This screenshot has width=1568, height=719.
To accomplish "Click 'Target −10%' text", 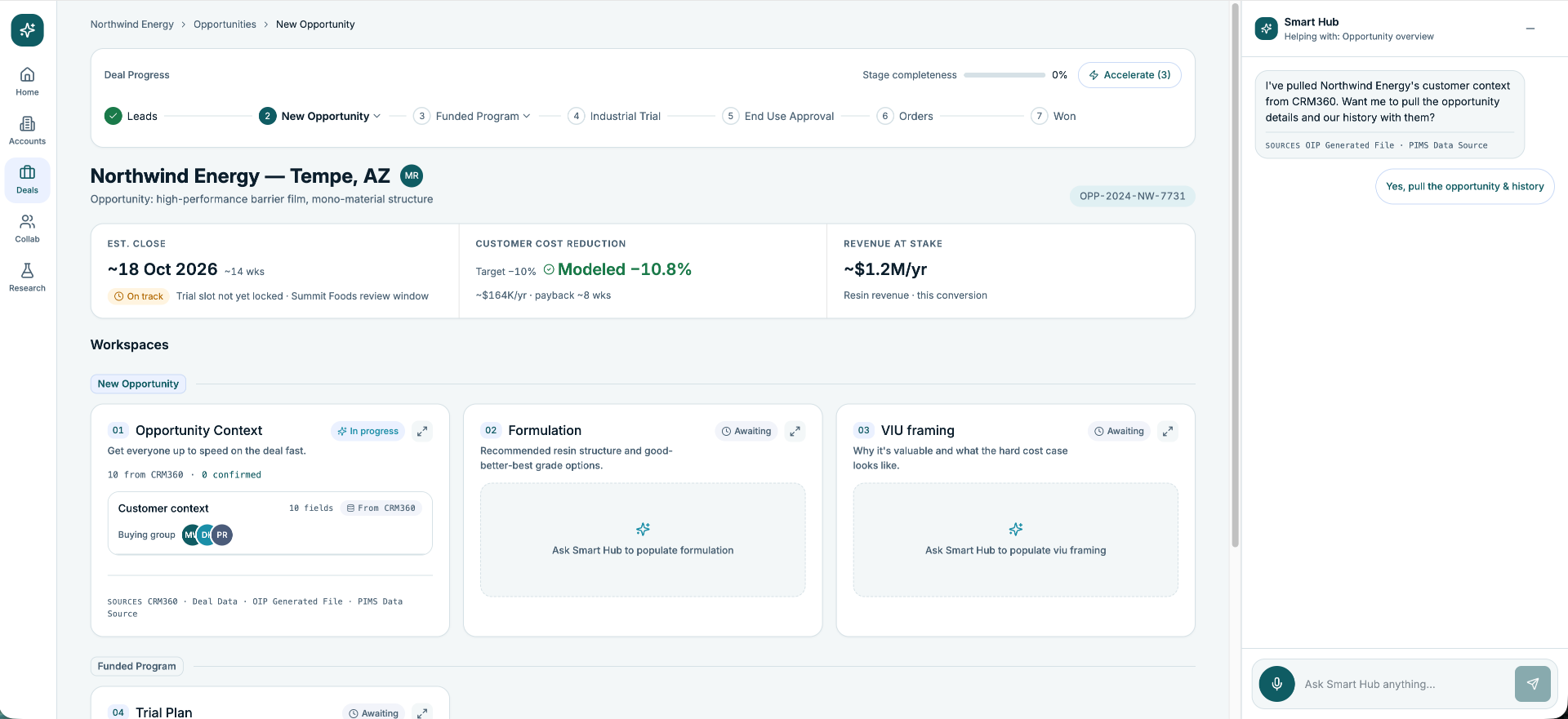I will (x=506, y=272).
